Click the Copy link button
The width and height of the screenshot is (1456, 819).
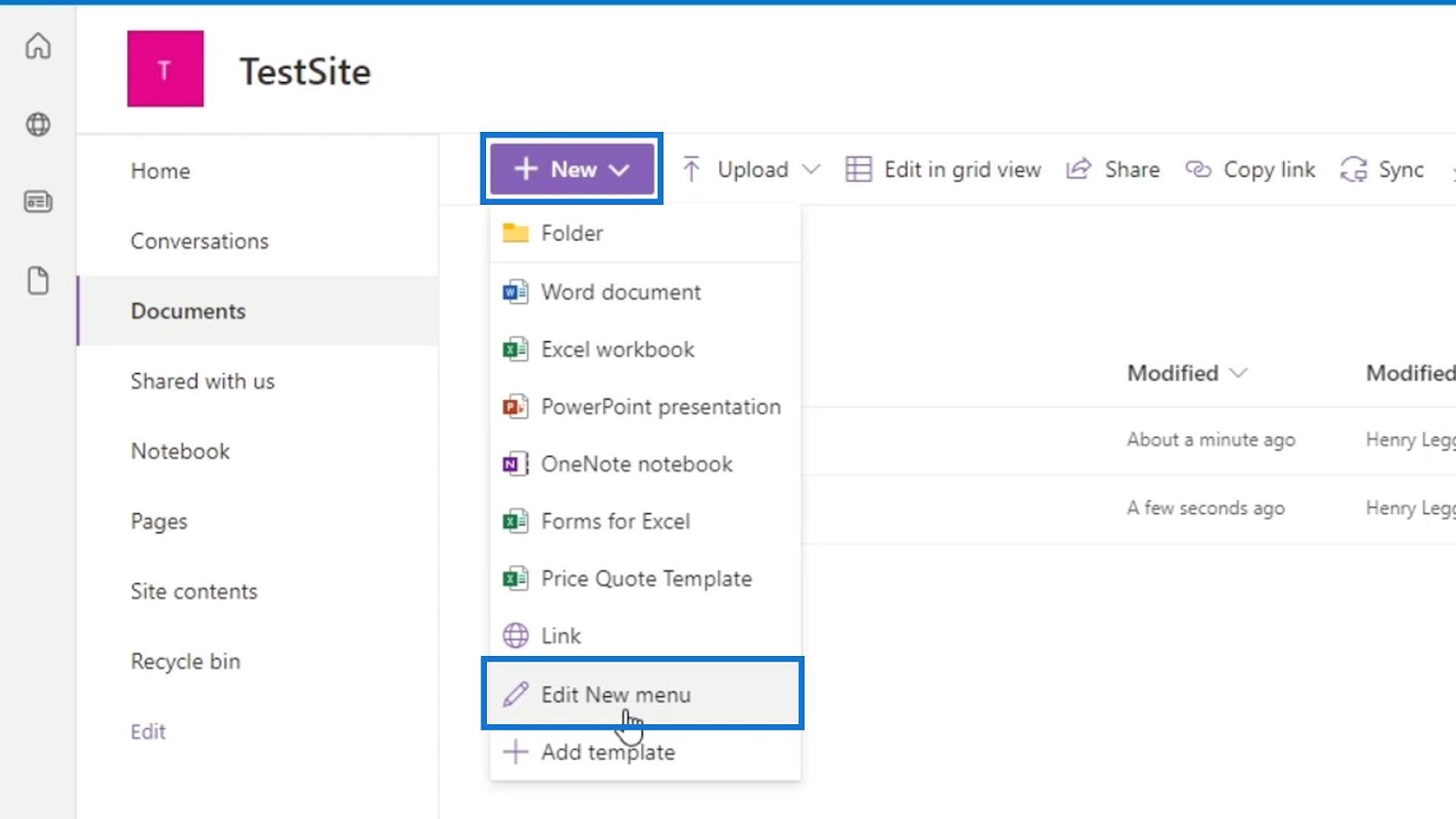[1250, 169]
